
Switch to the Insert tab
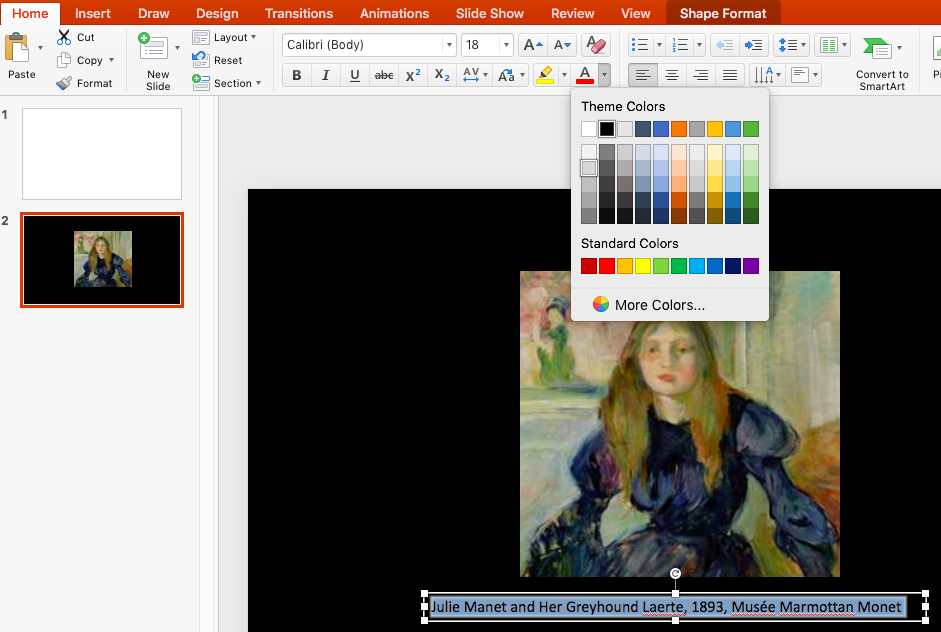(92, 13)
